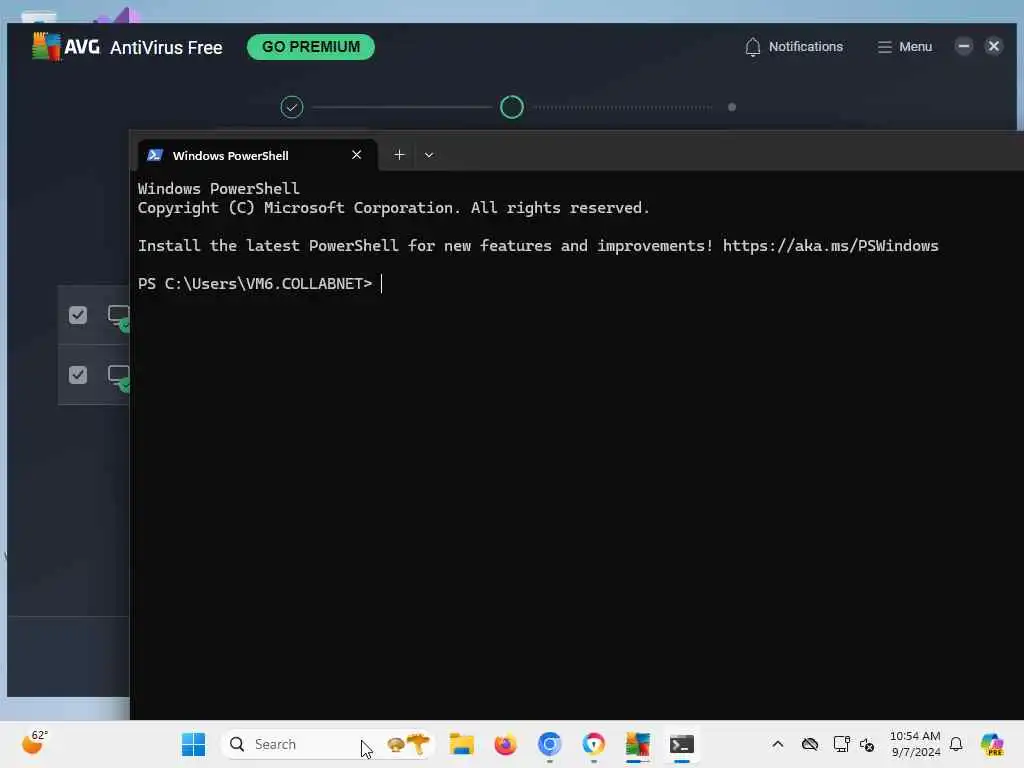This screenshot has width=1024, height=768.
Task: Click the first computer monitor icon in AVG
Action: pyautogui.click(x=119, y=317)
